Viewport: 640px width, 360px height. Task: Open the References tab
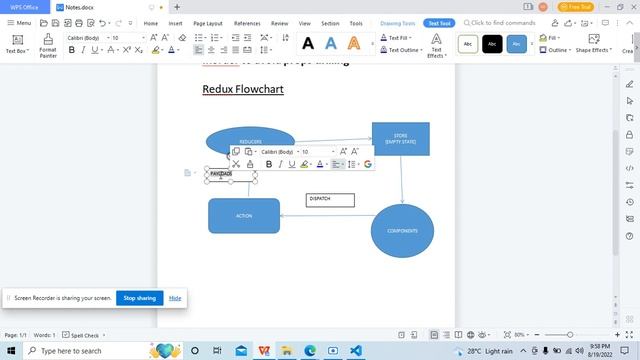click(x=247, y=23)
